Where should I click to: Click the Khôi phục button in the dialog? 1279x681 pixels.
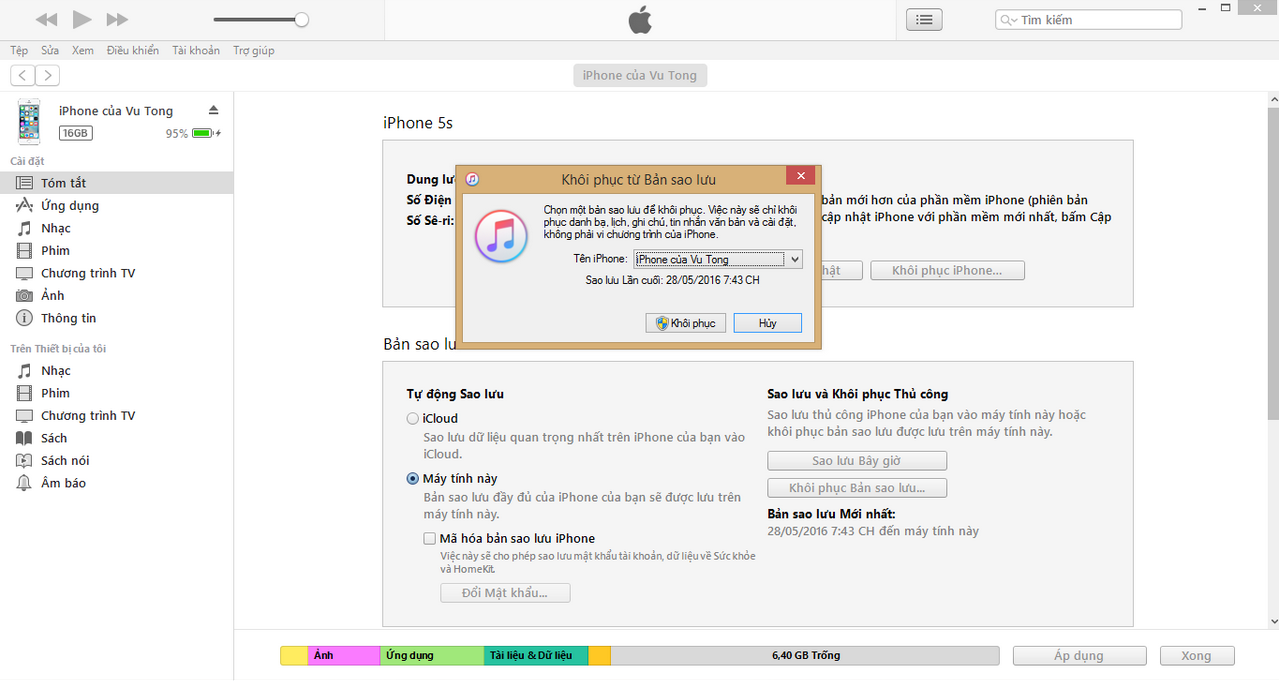click(x=685, y=322)
